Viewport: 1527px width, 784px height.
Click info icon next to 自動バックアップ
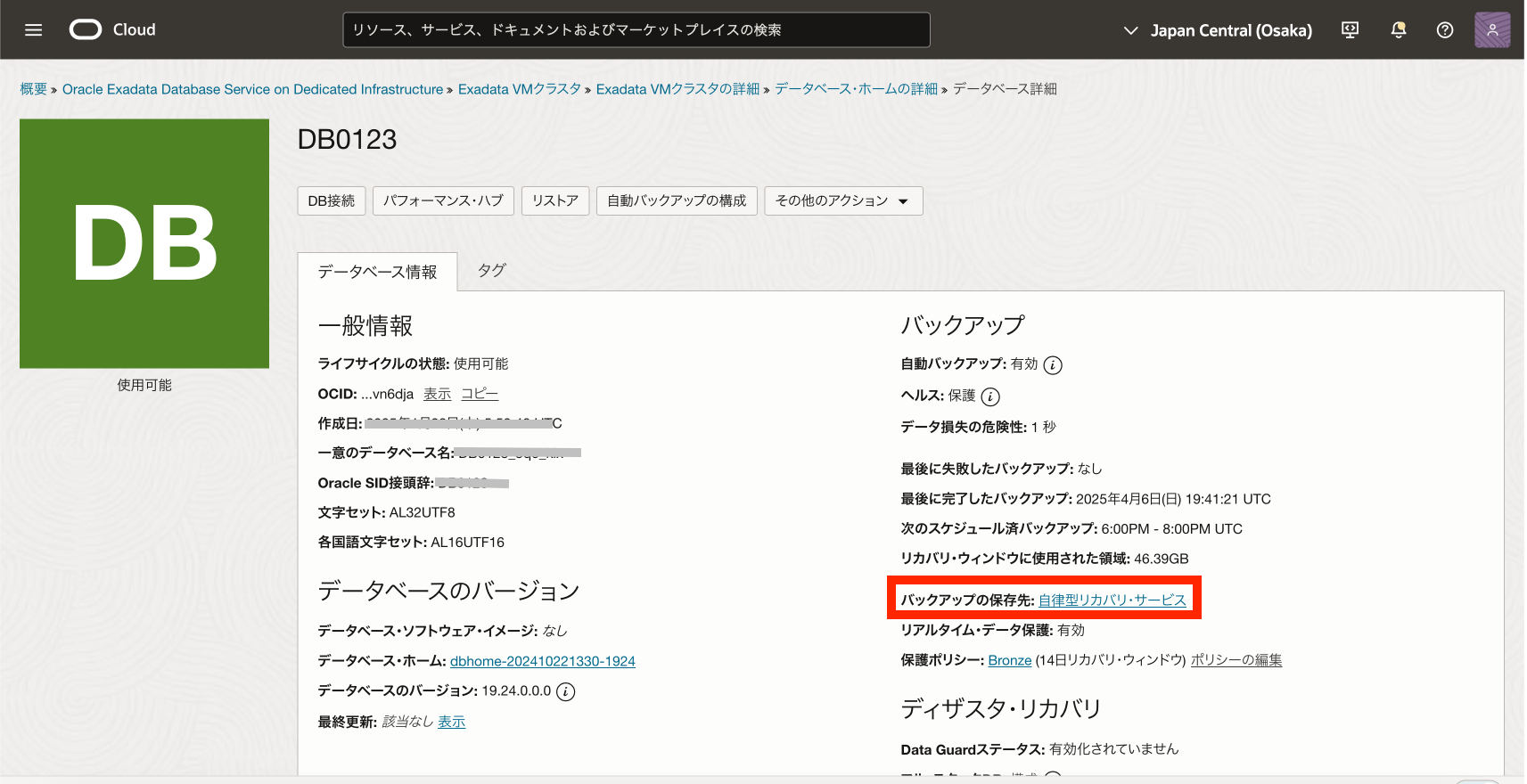pyautogui.click(x=1053, y=365)
